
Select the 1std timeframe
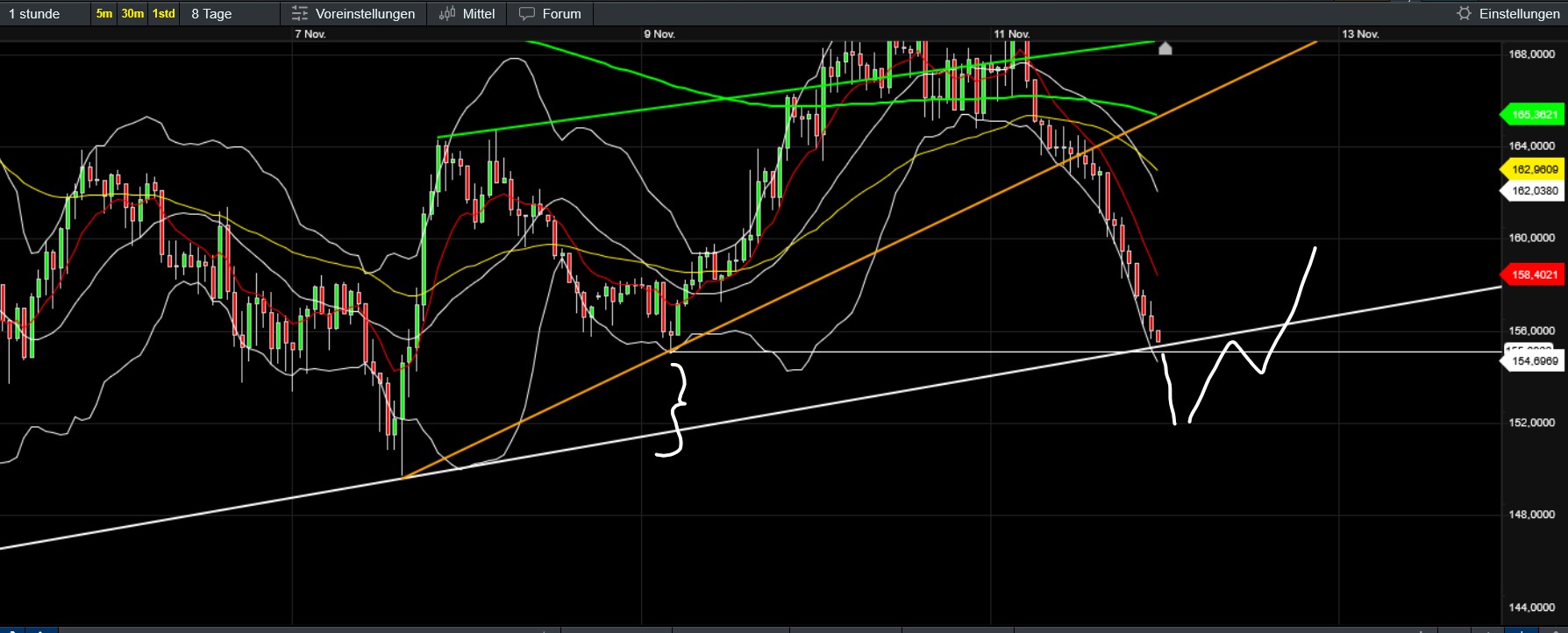click(x=164, y=14)
